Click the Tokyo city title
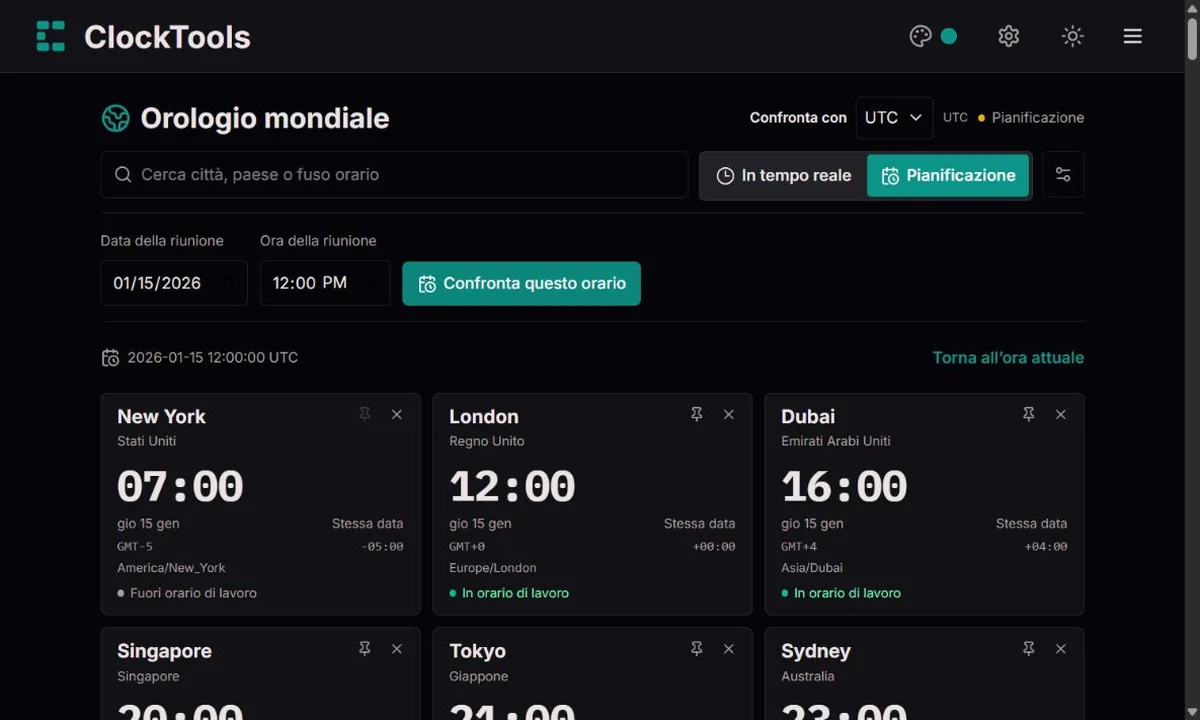Screen dimensions: 1200x720 pyautogui.click(x=477, y=651)
